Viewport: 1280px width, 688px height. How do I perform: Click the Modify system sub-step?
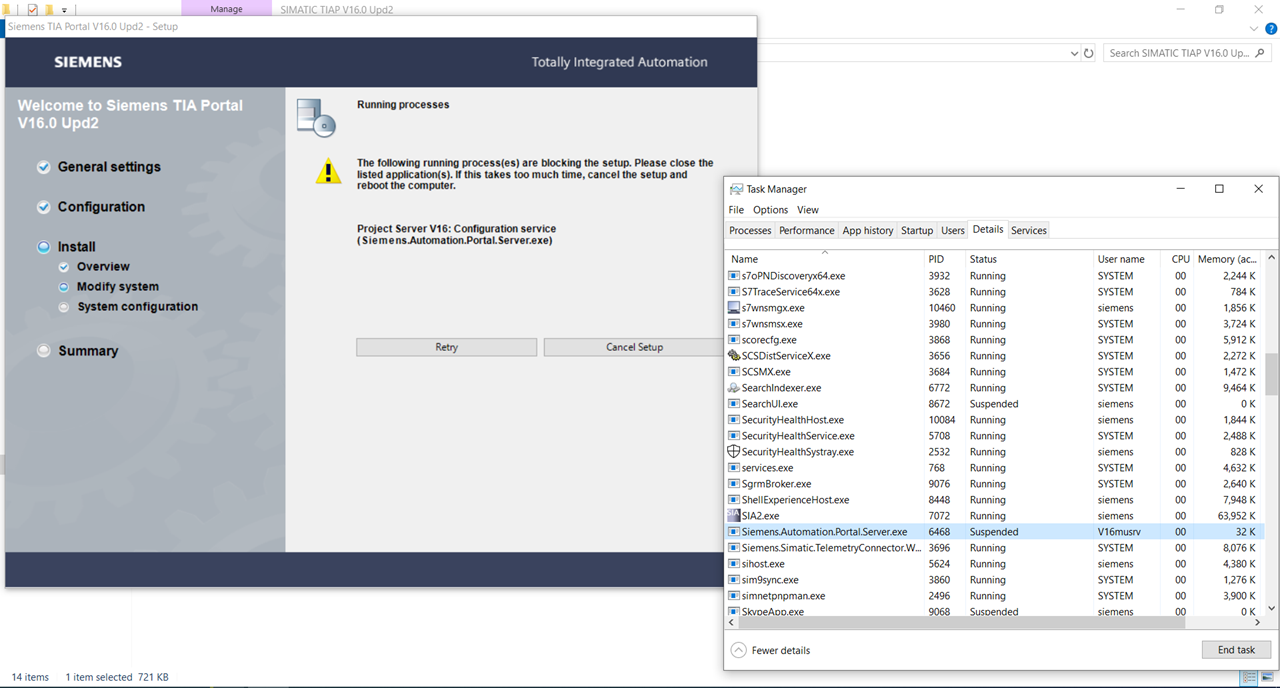(118, 287)
